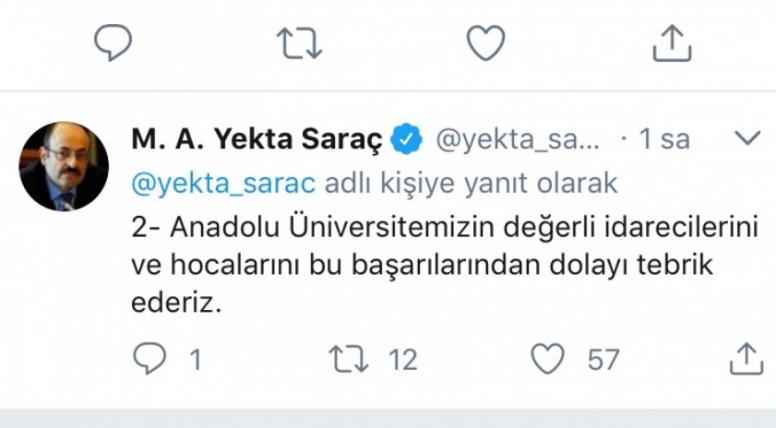The height and width of the screenshot is (428, 776).
Task: Click the like count showing 57
Action: [x=603, y=360]
